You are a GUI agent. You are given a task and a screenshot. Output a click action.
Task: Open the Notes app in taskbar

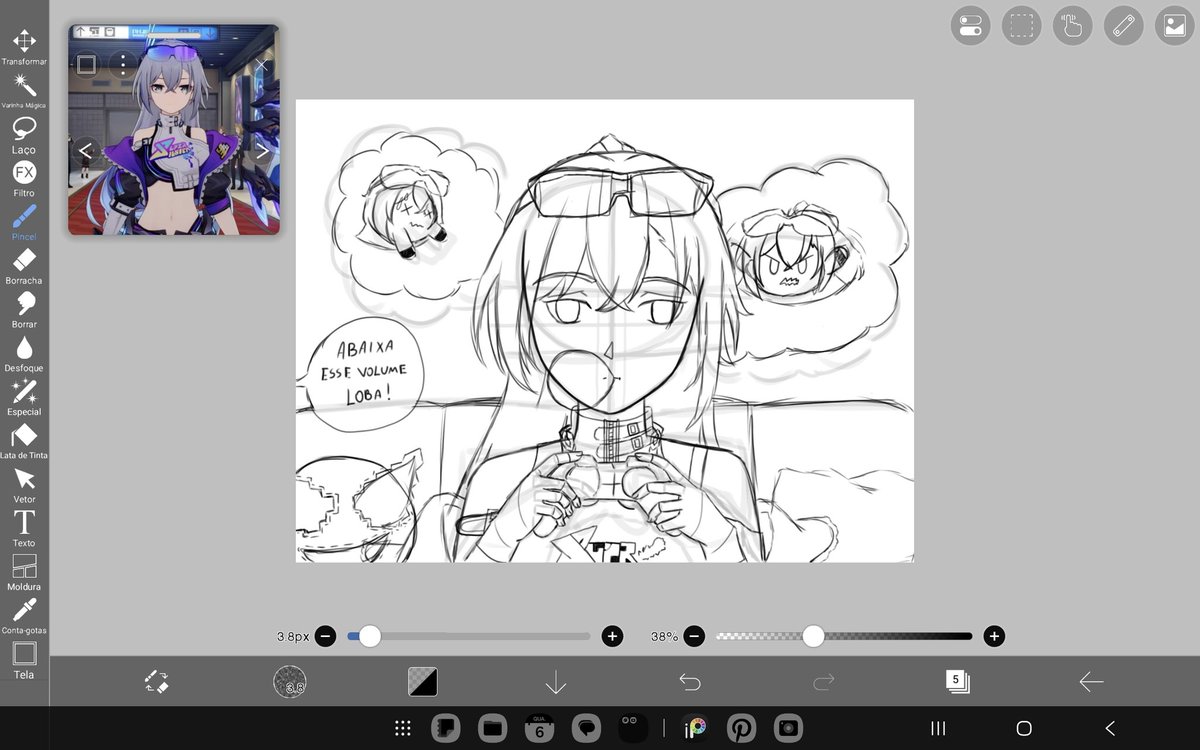point(447,728)
